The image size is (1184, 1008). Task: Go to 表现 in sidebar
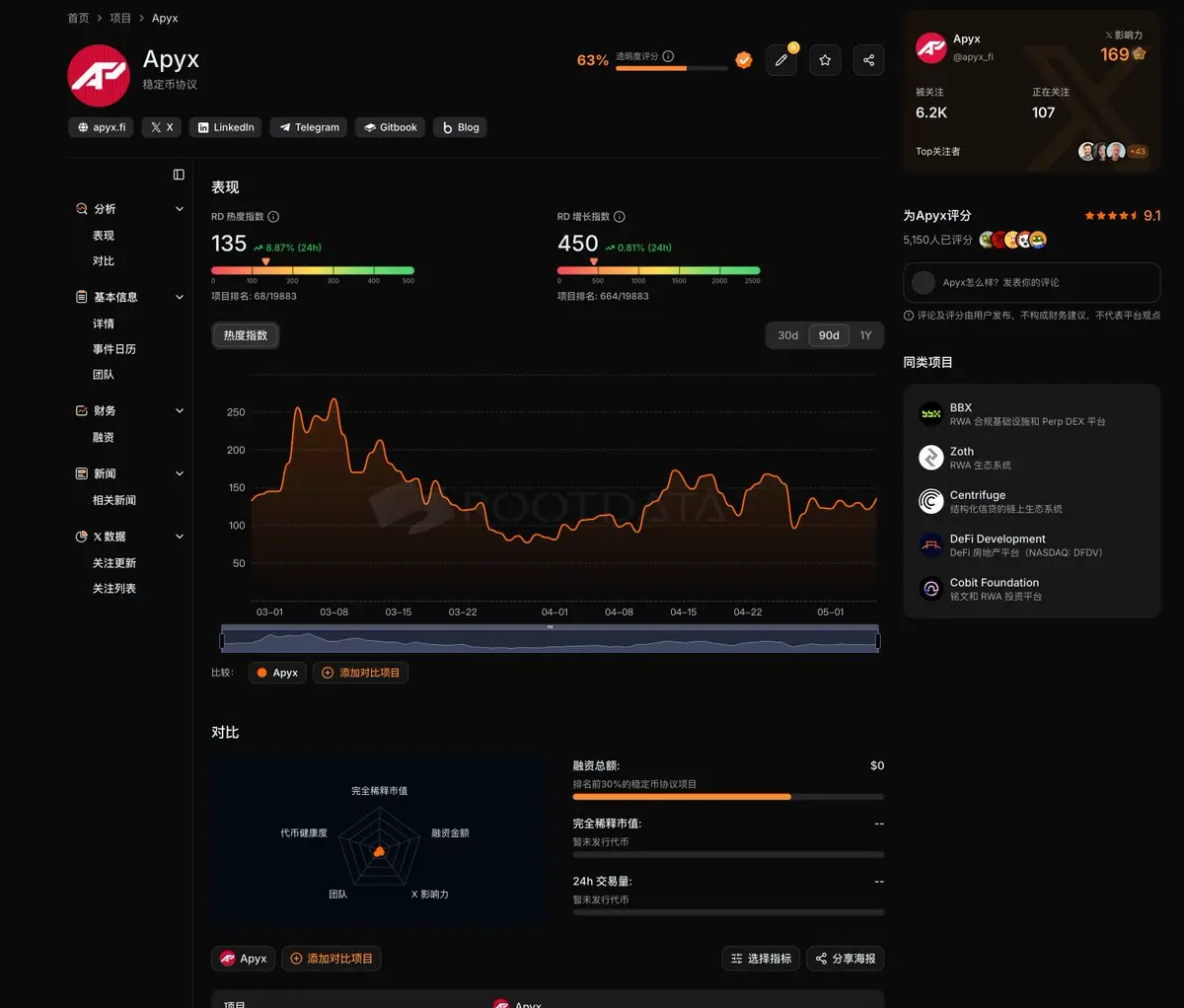coord(104,236)
